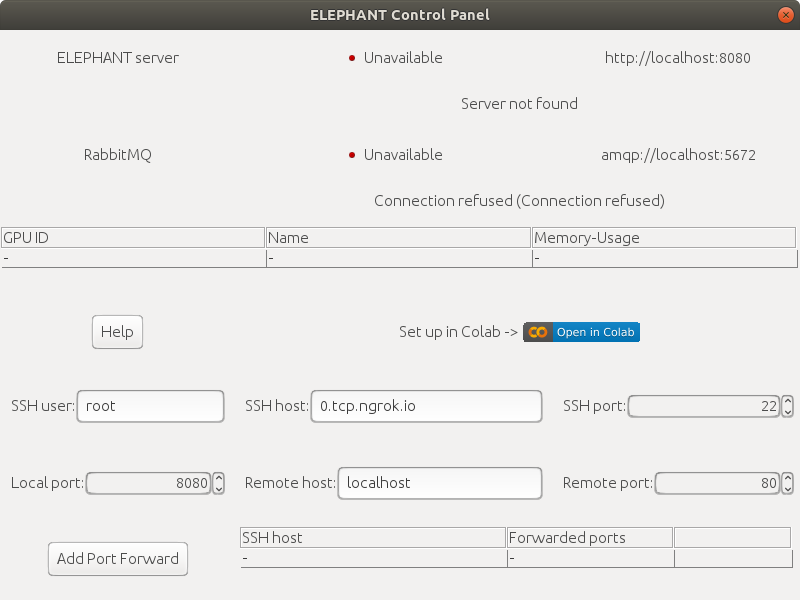800x600 pixels.
Task: Click the http://localhost:8080 server URL
Action: [678, 58]
